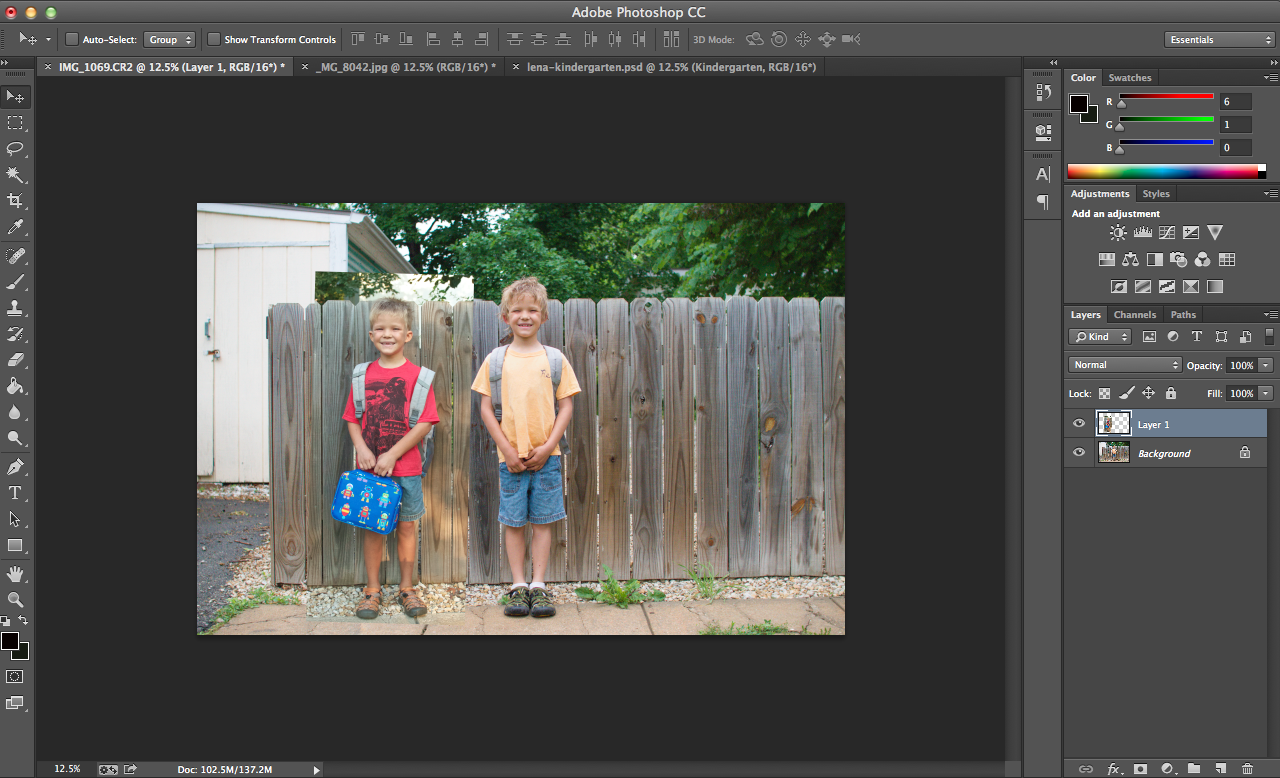The image size is (1280, 778).
Task: Enable Show Transform Controls checkbox
Action: pyautogui.click(x=214, y=39)
